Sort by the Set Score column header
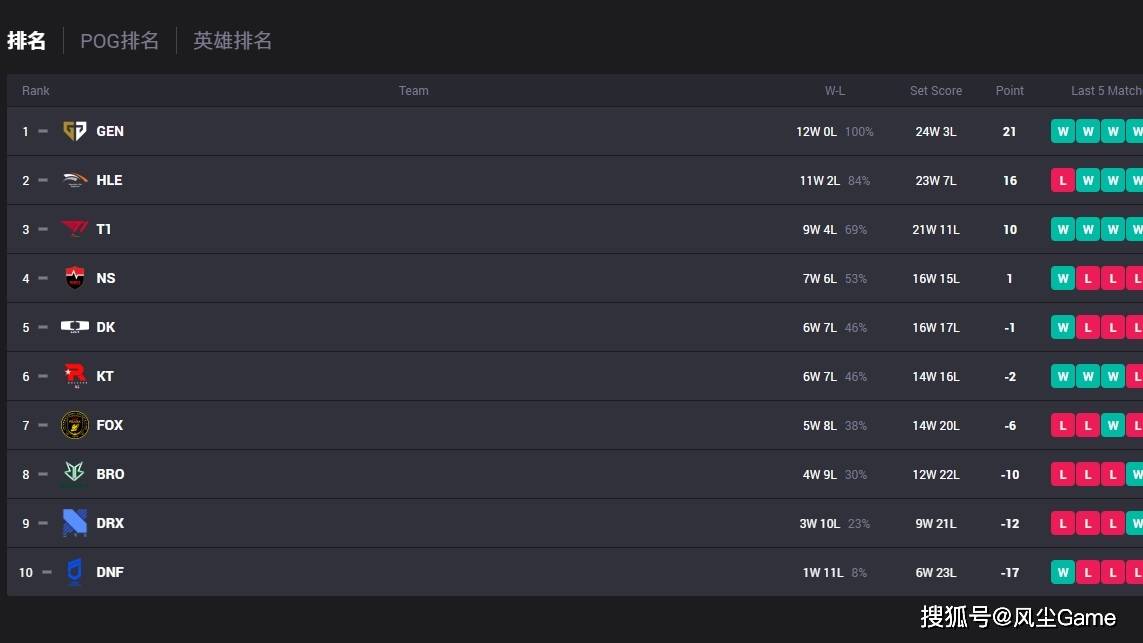 click(936, 90)
